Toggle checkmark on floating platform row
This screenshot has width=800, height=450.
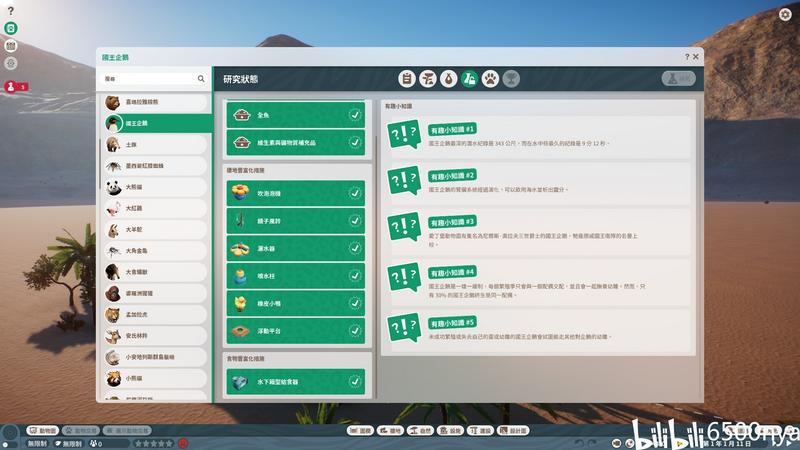pyautogui.click(x=355, y=331)
